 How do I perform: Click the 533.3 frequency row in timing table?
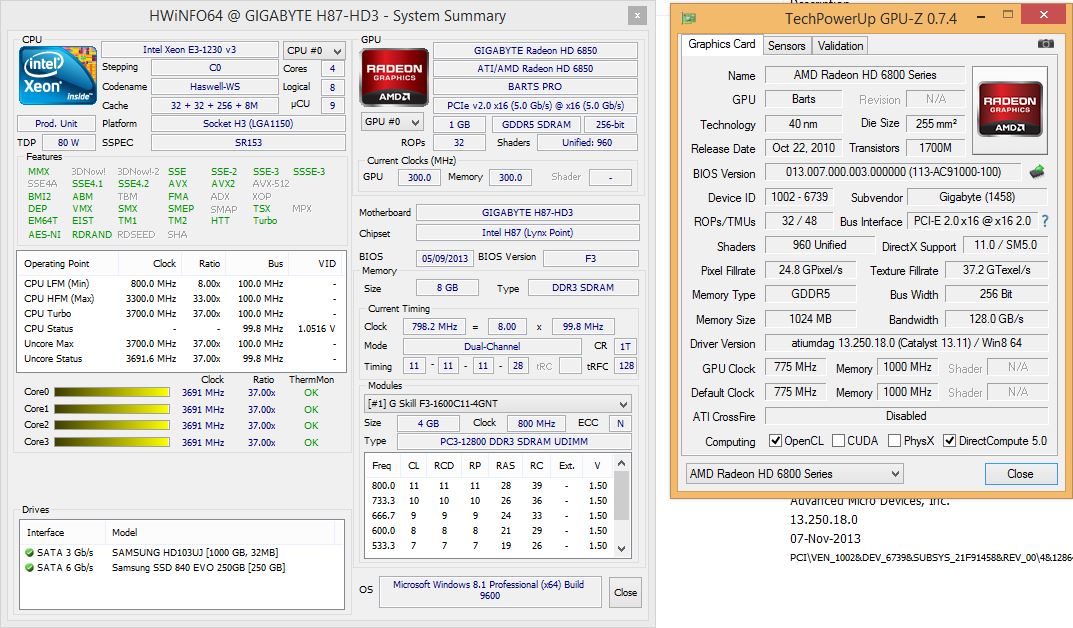click(489, 545)
